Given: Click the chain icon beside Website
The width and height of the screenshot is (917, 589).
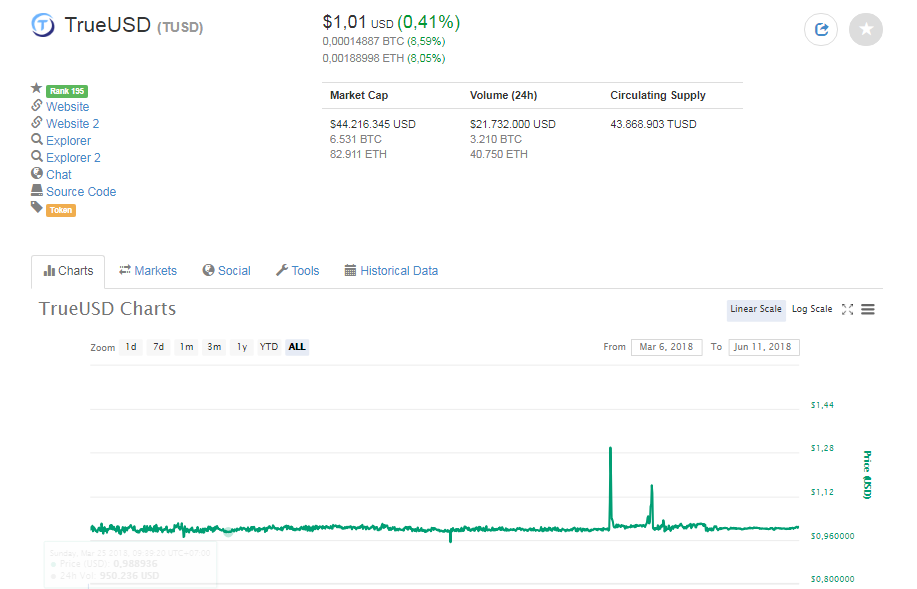Looking at the screenshot, I should [36, 105].
